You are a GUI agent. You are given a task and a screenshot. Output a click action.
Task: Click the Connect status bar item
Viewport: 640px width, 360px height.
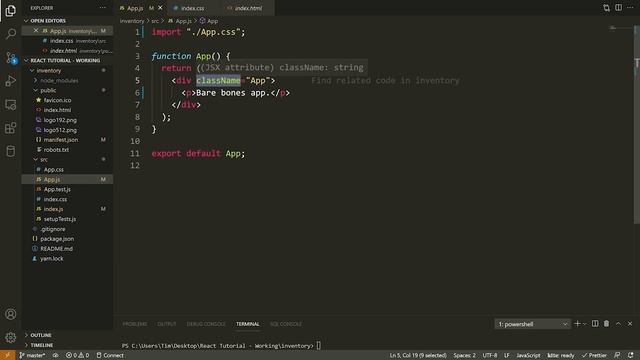pos(110,355)
